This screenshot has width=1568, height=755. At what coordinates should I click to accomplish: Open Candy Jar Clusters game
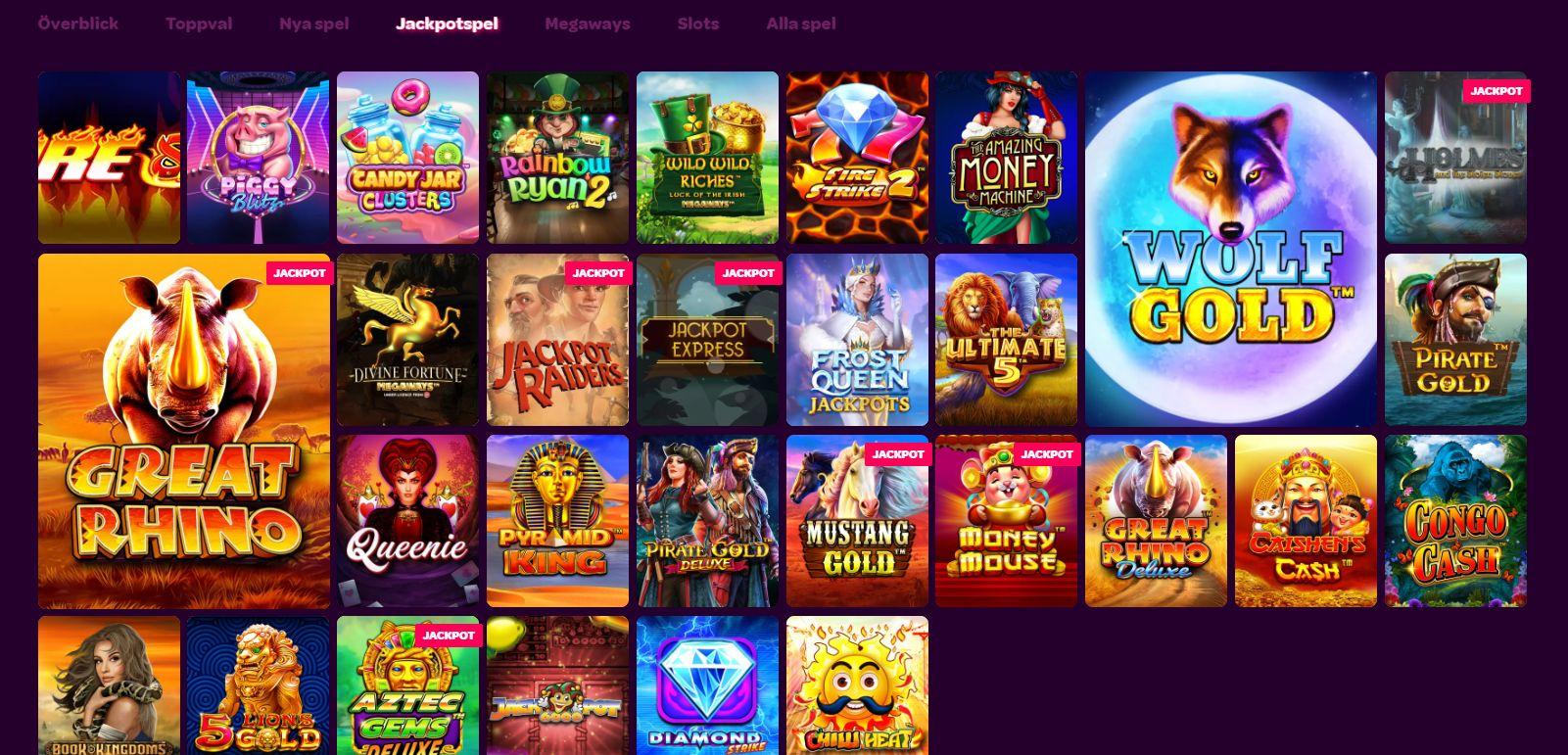(408, 158)
